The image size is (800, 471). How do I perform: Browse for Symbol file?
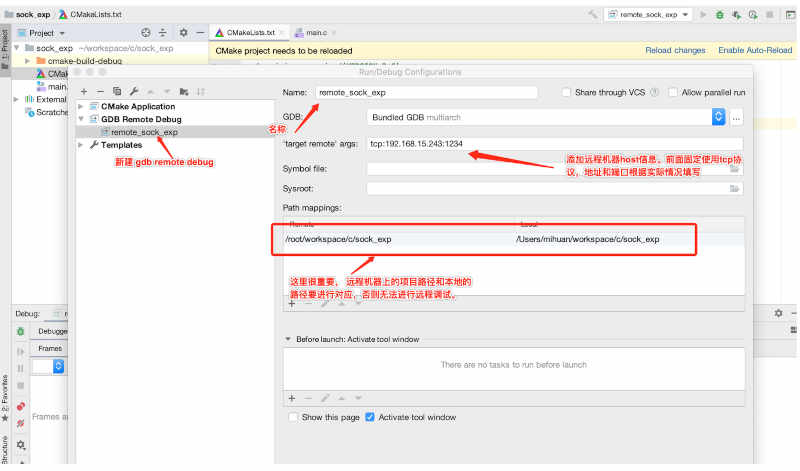tap(734, 169)
